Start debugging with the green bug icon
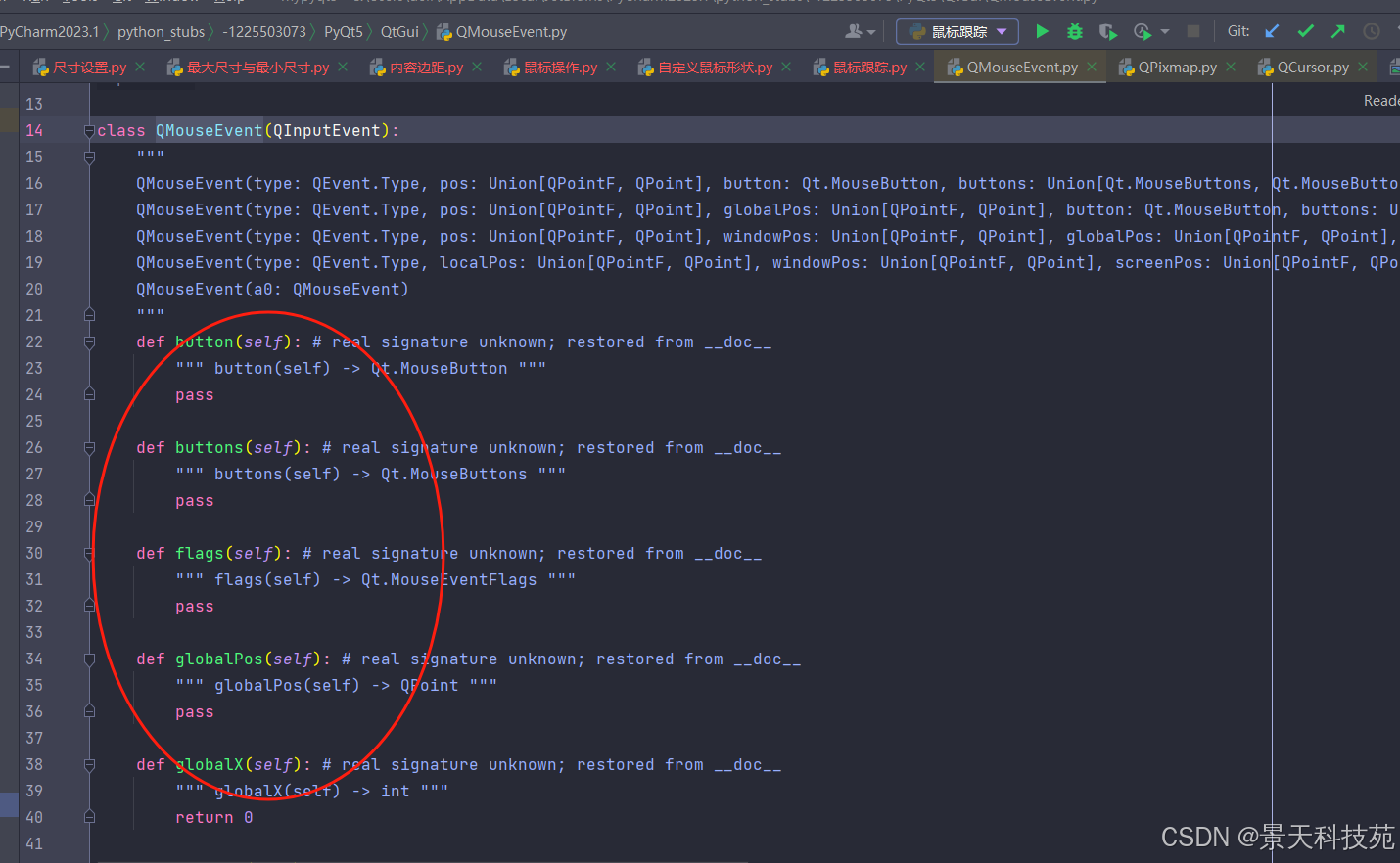Viewport: 1400px width, 863px height. [1075, 32]
